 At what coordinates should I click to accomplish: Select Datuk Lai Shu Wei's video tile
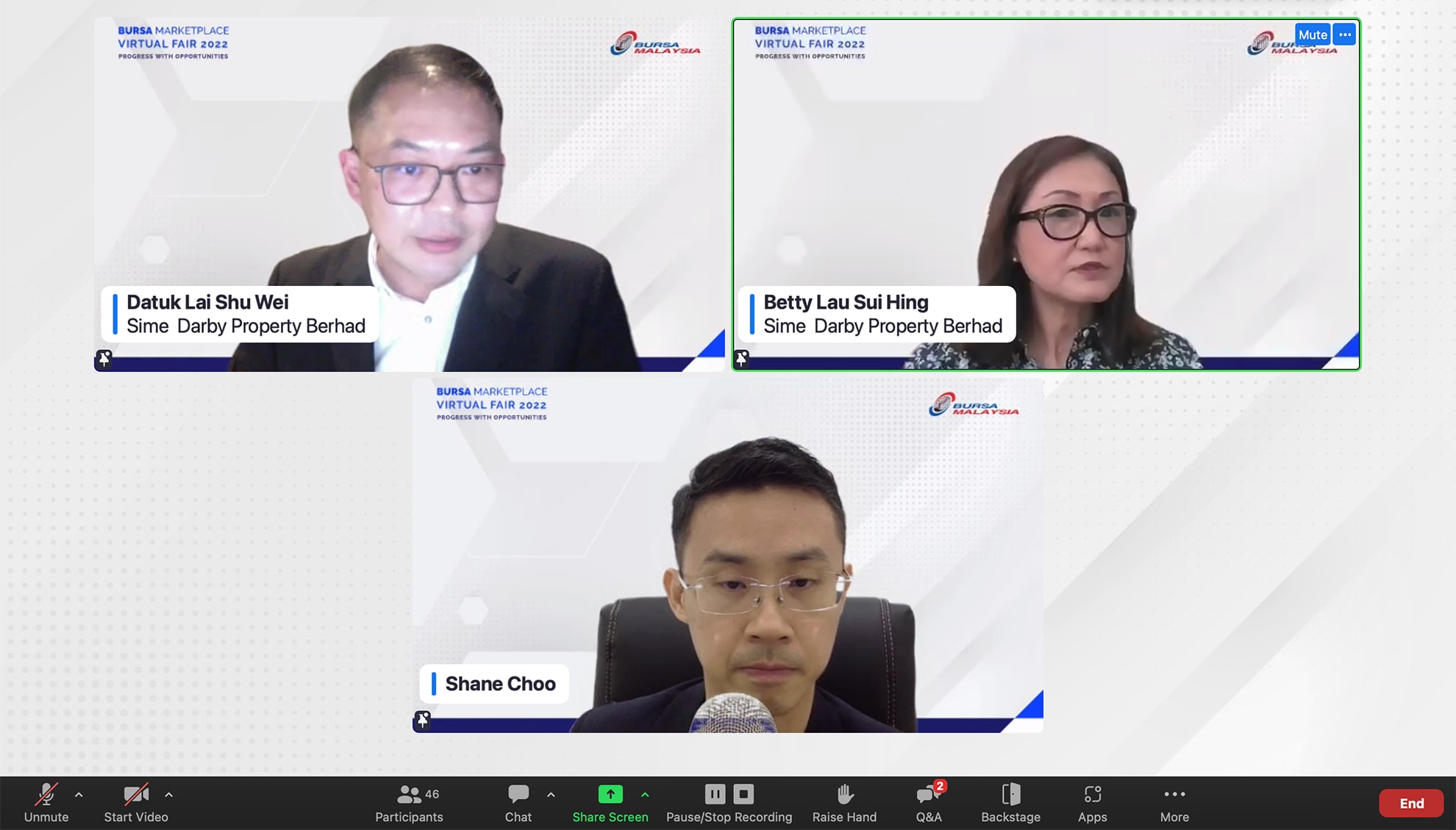[410, 194]
